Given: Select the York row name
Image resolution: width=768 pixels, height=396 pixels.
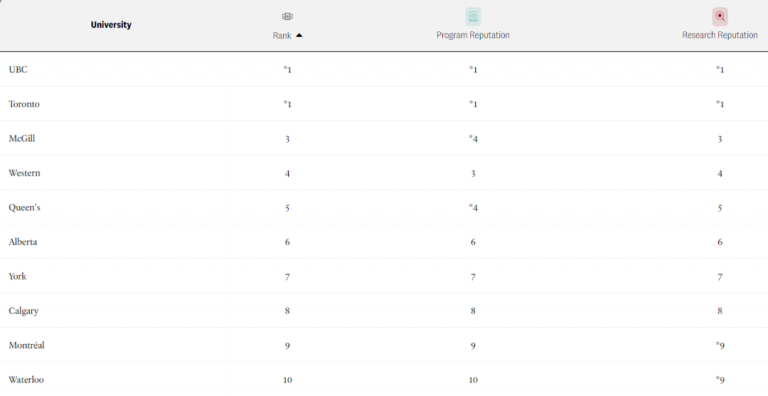Looking at the screenshot, I should point(17,276).
